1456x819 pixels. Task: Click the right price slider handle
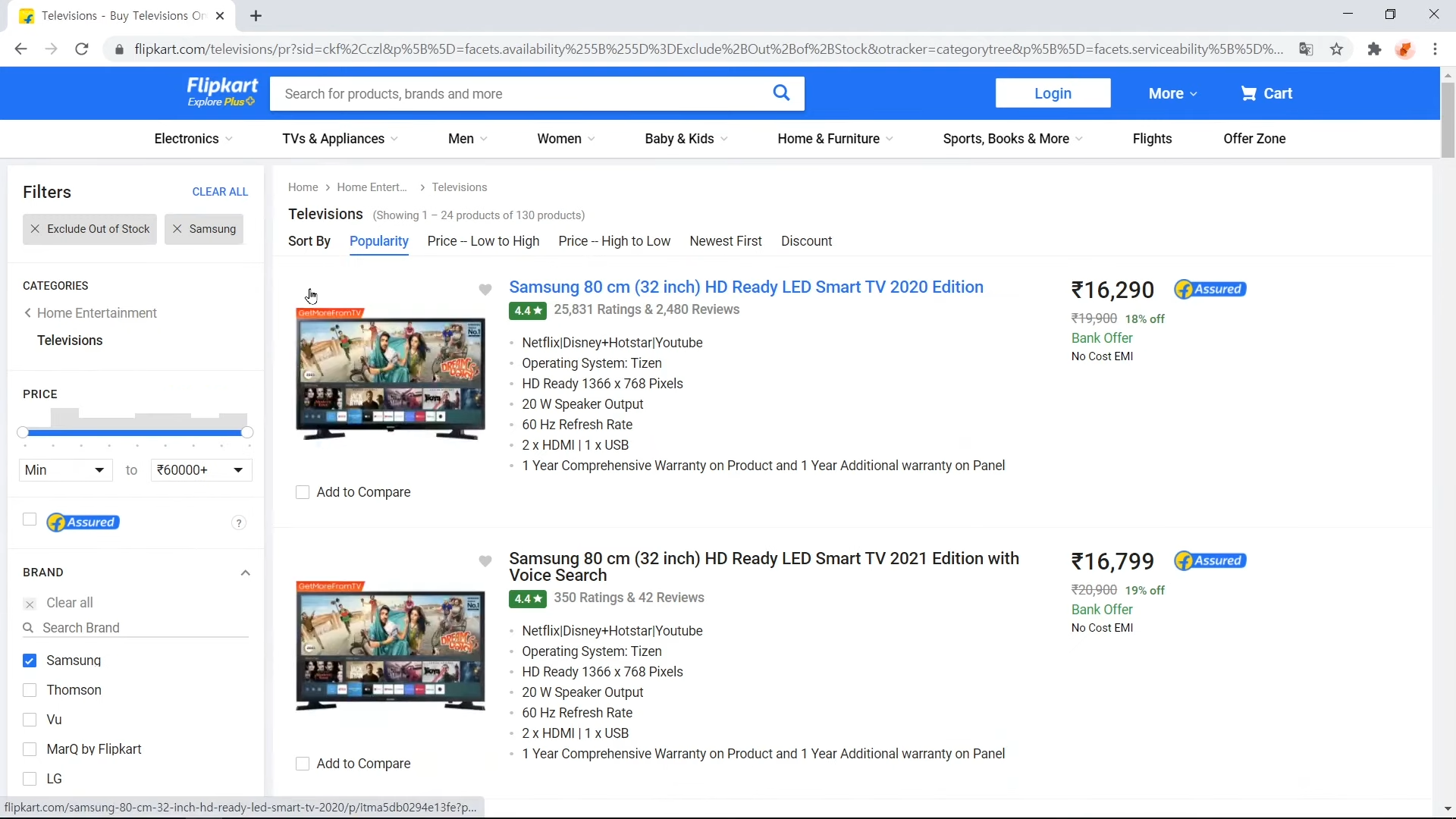[247, 432]
